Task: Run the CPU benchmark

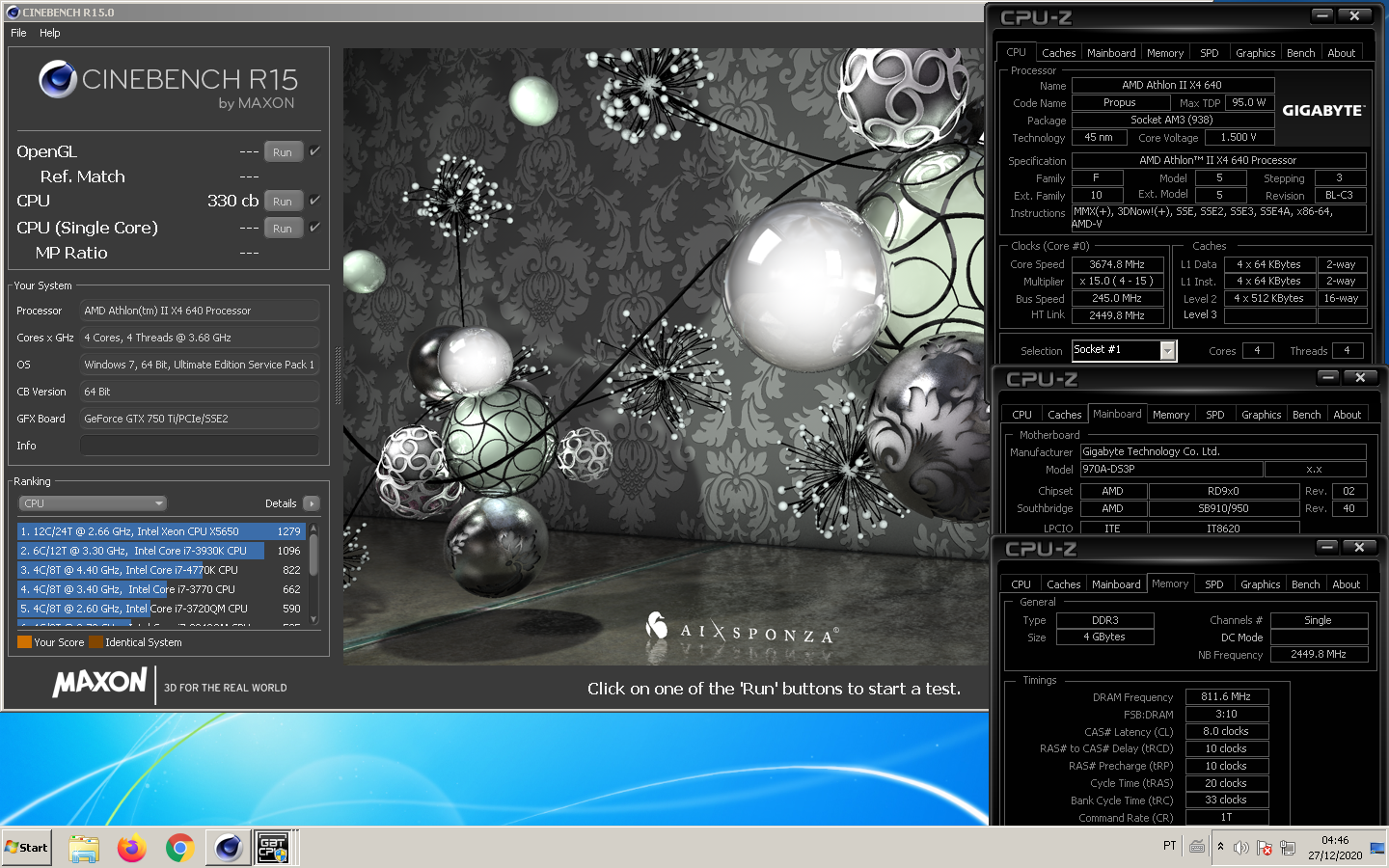Action: click(283, 202)
